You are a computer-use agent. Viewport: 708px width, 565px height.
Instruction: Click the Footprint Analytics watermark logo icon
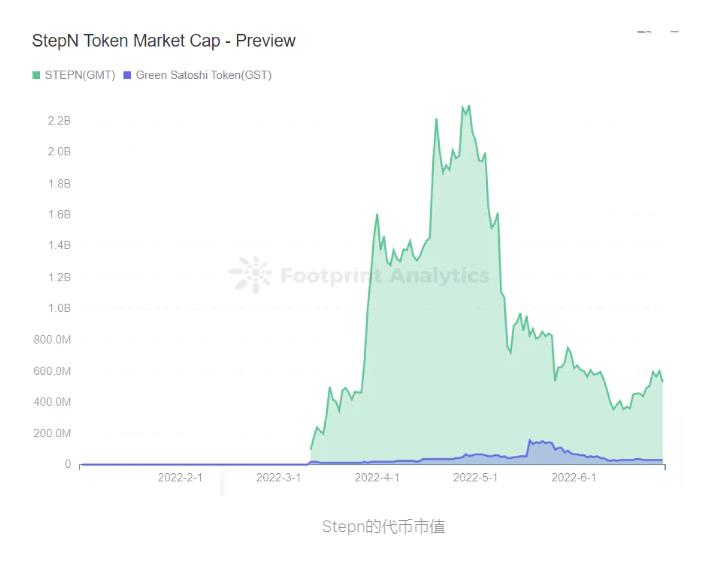(250, 275)
